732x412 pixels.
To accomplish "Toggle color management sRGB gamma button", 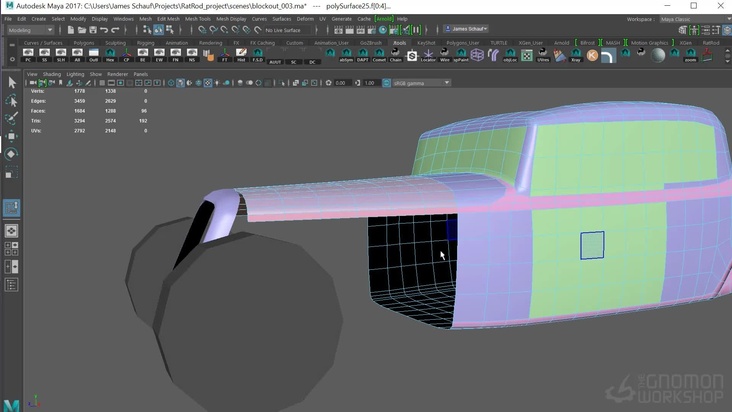I will [387, 83].
